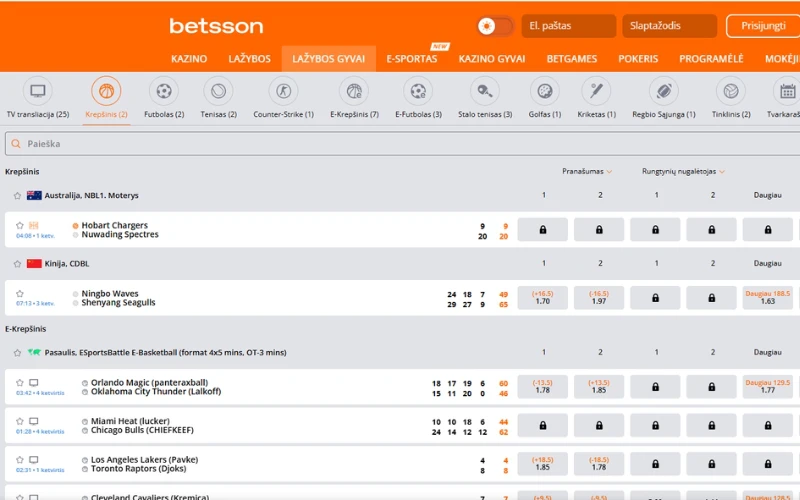Screen dimensions: 800x500
Task: Open the Pranašumas market dropdown
Action: [x=587, y=171]
